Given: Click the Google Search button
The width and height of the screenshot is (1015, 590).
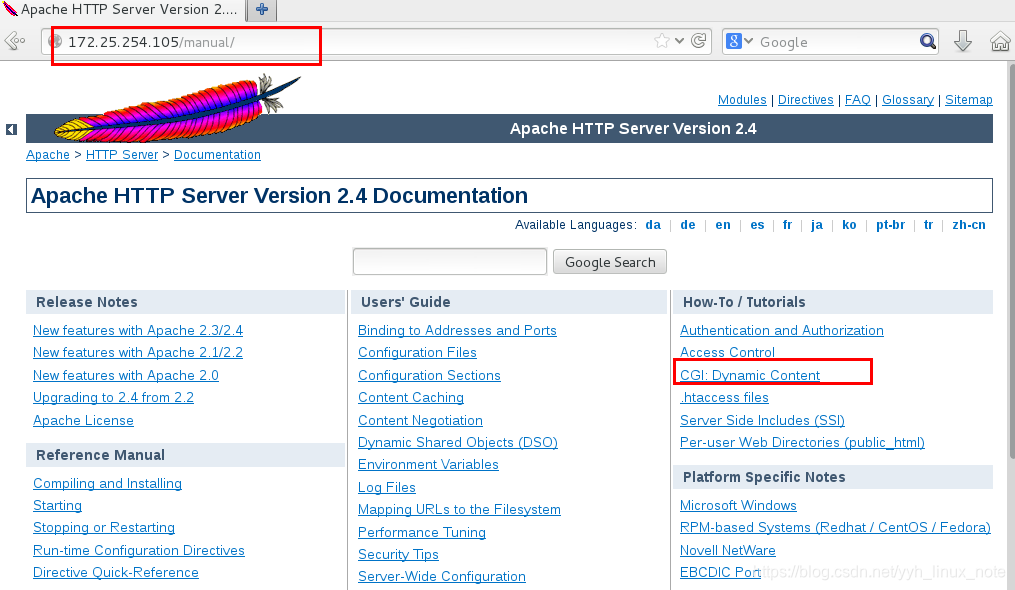Looking at the screenshot, I should [x=610, y=262].
